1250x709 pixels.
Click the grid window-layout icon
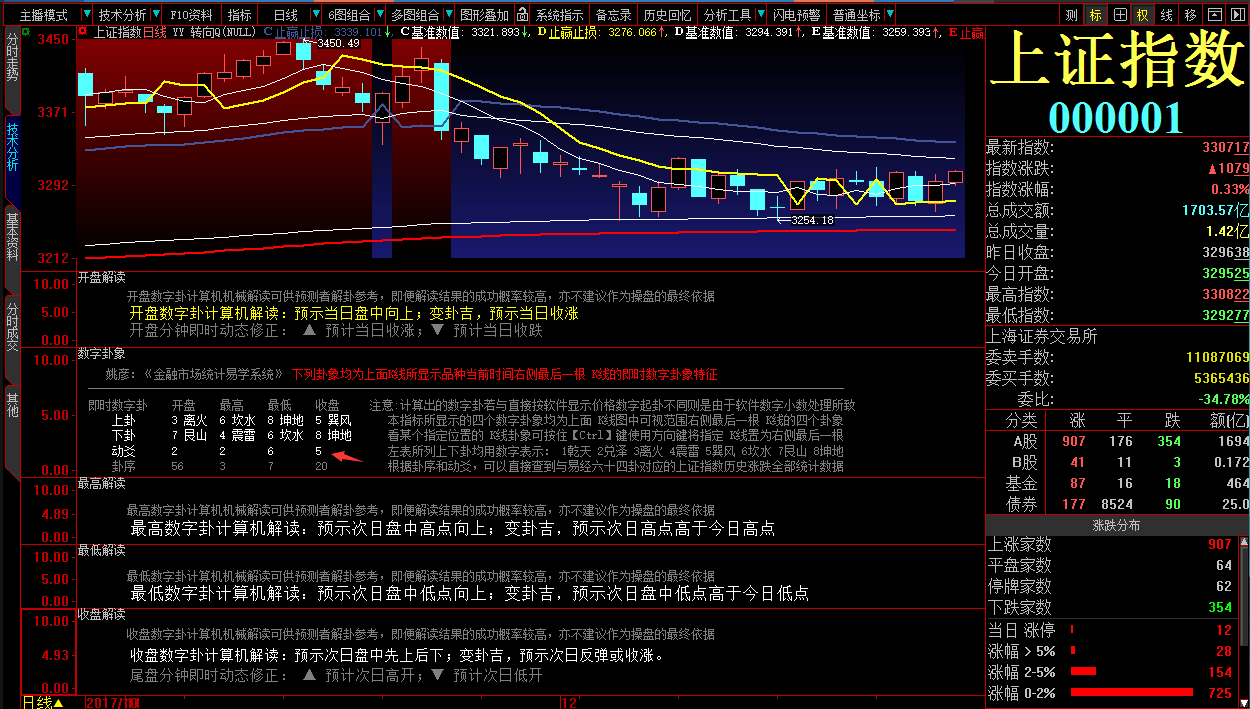click(1119, 15)
